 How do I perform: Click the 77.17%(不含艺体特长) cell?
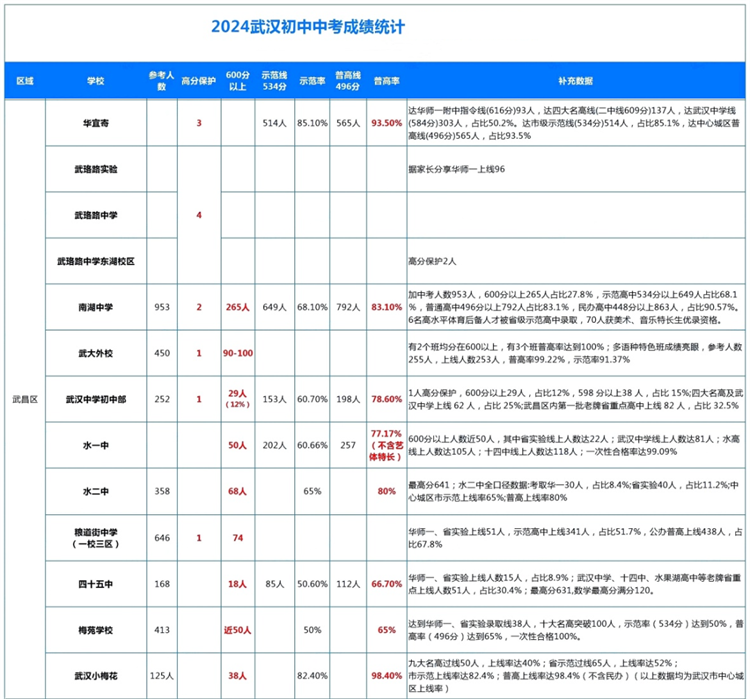386,445
